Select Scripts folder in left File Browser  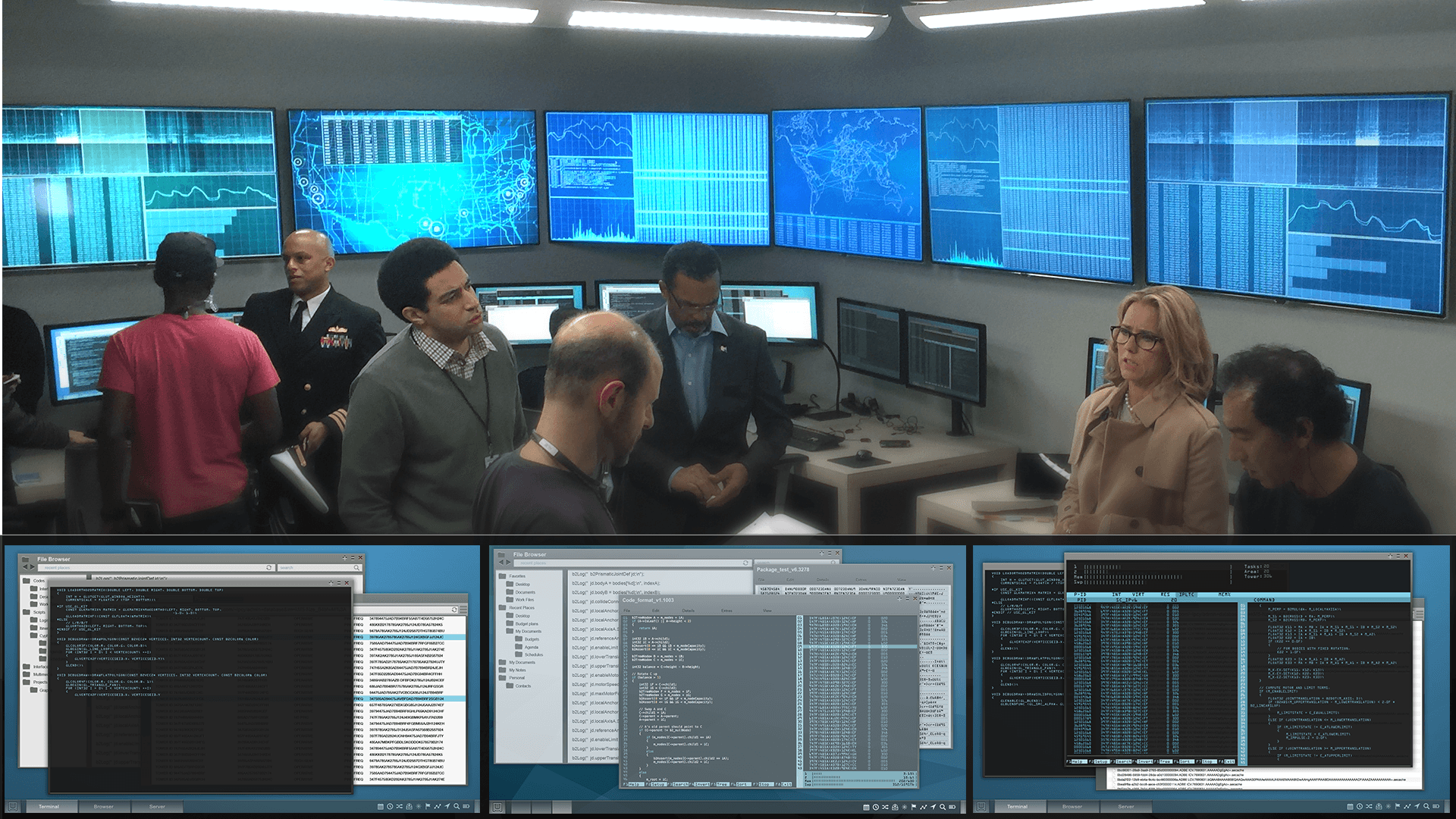pyautogui.click(x=36, y=612)
